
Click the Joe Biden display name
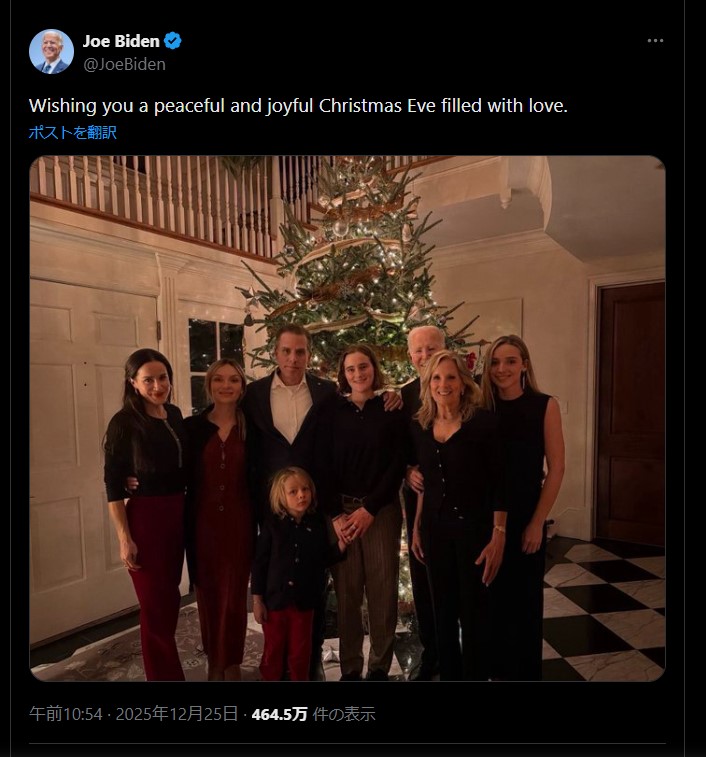pyautogui.click(x=121, y=41)
